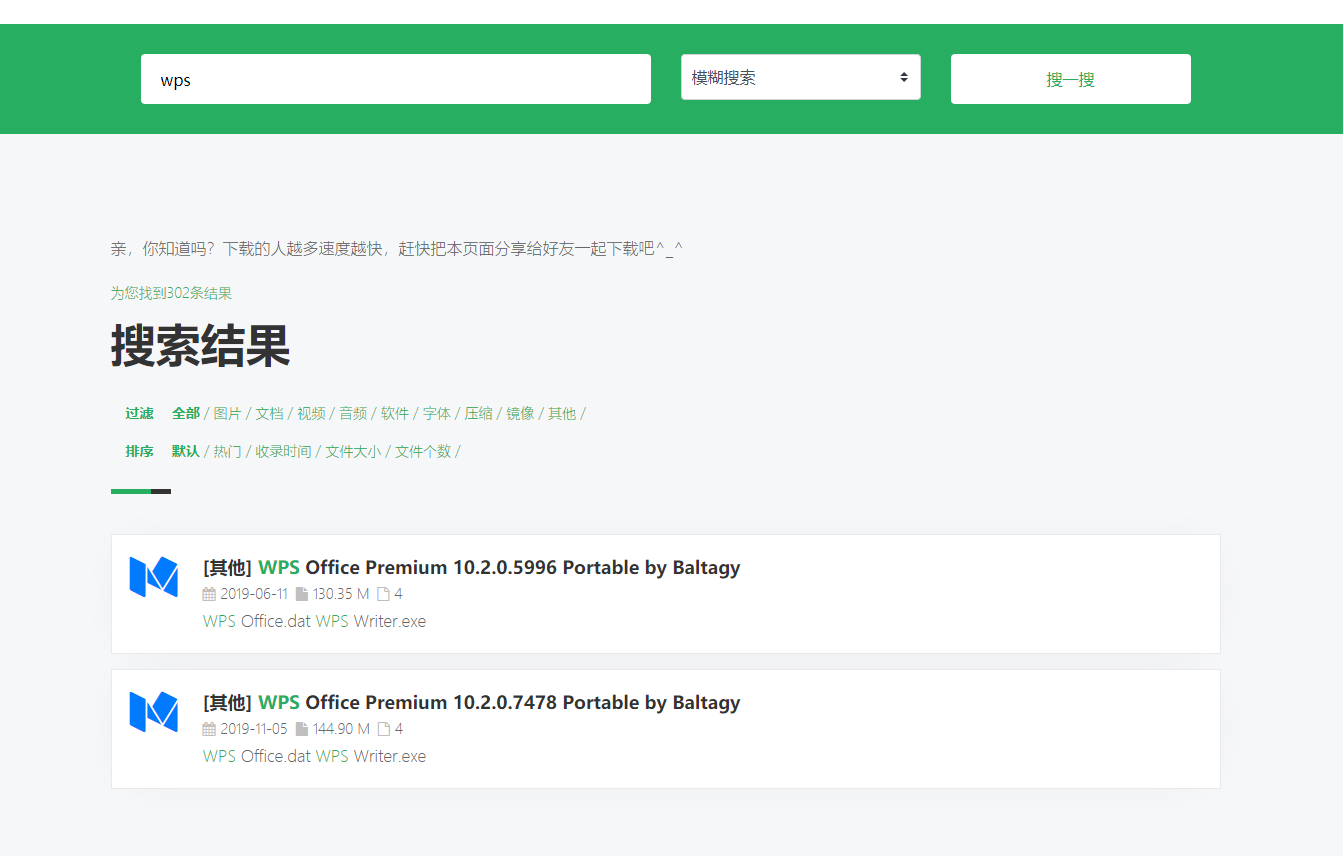The height and width of the screenshot is (856, 1343).
Task: Select the 压缩 filter category
Action: click(x=478, y=413)
